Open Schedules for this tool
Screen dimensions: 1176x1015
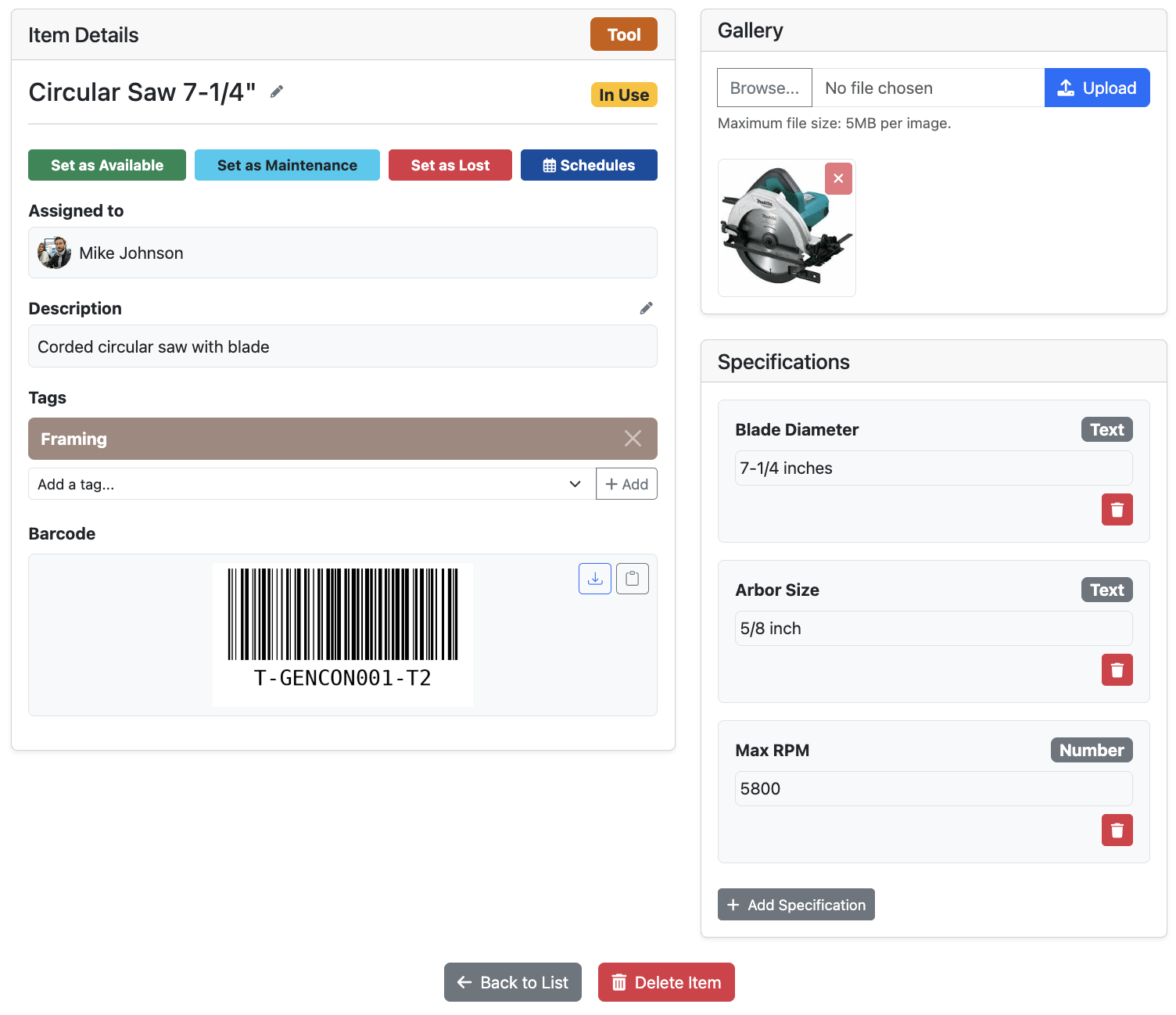coord(589,165)
